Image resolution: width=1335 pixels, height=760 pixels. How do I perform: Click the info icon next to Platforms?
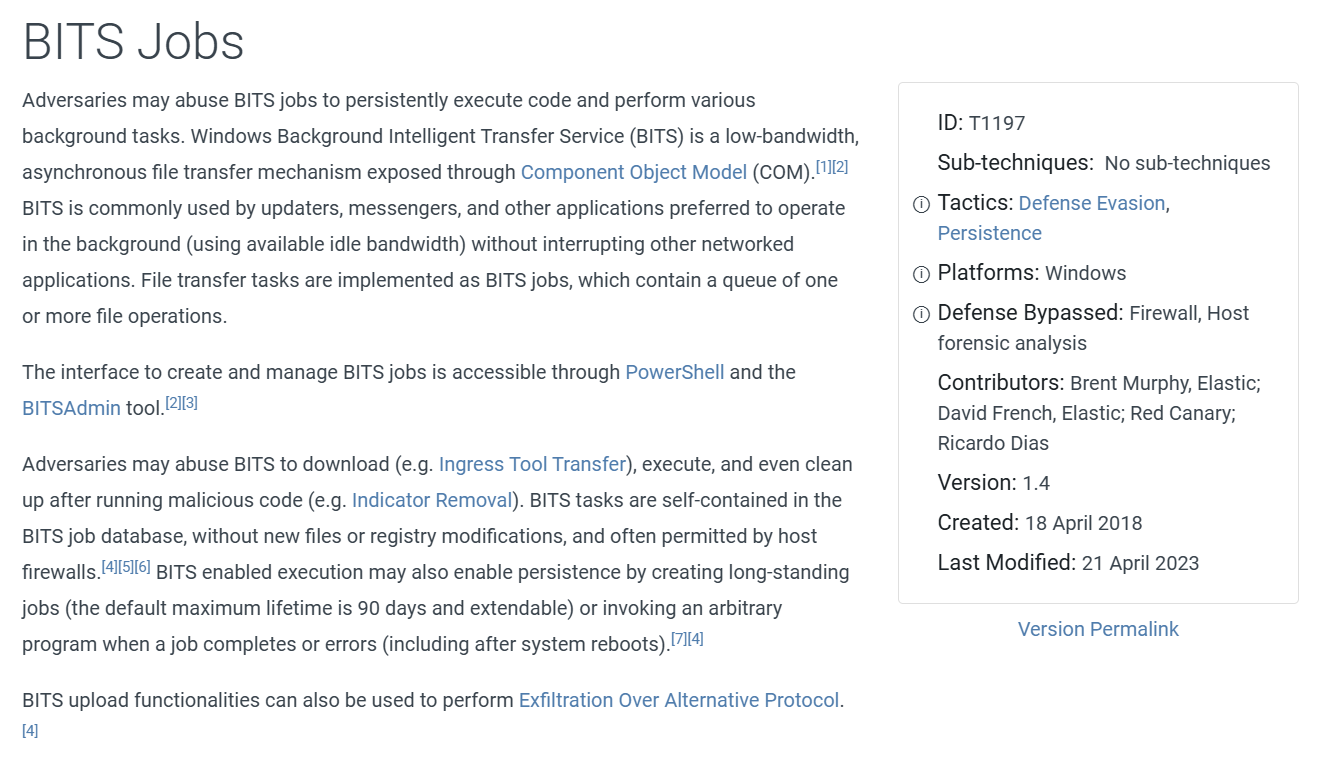(x=922, y=275)
